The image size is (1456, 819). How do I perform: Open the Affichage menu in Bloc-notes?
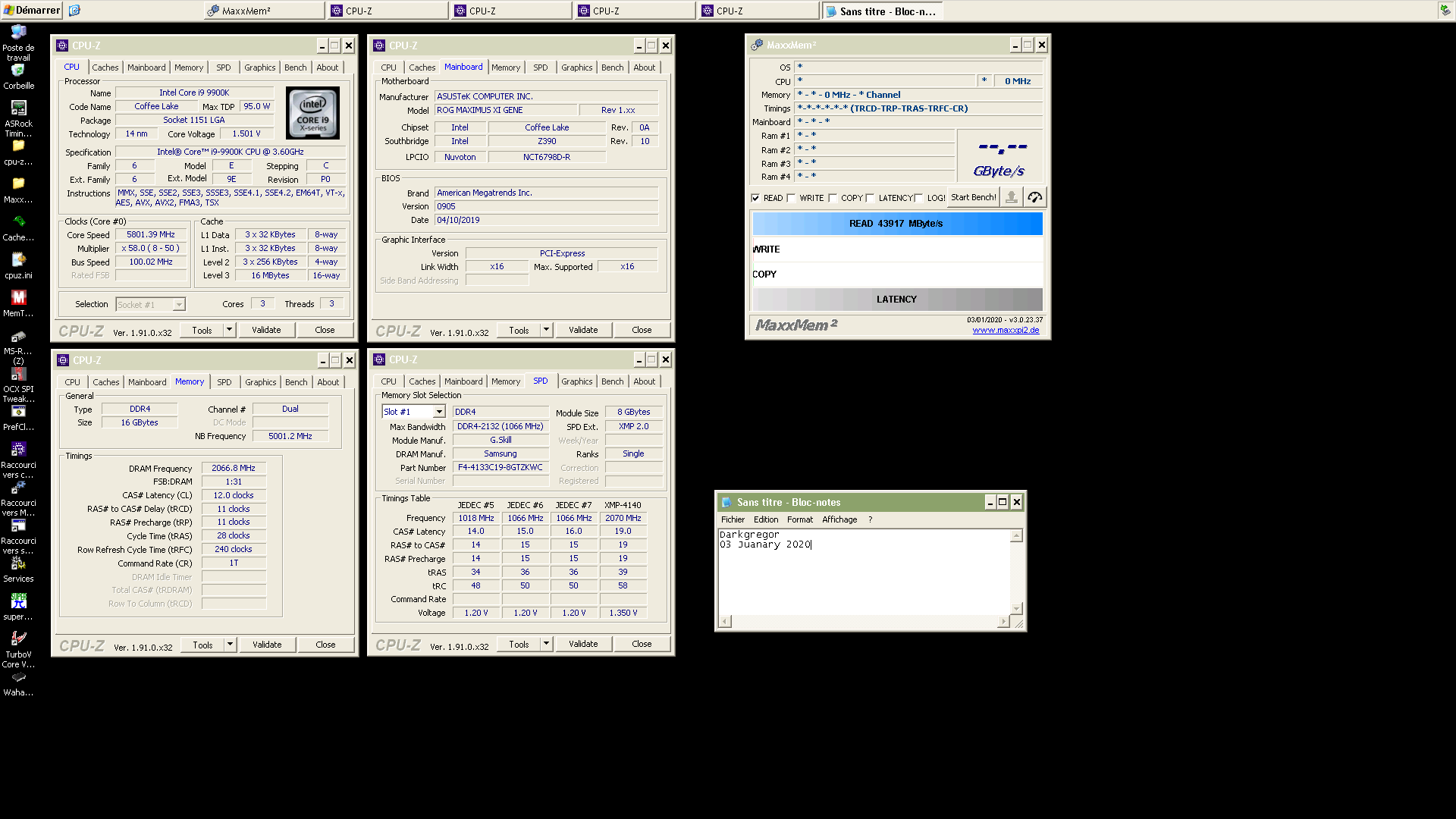[x=839, y=519]
